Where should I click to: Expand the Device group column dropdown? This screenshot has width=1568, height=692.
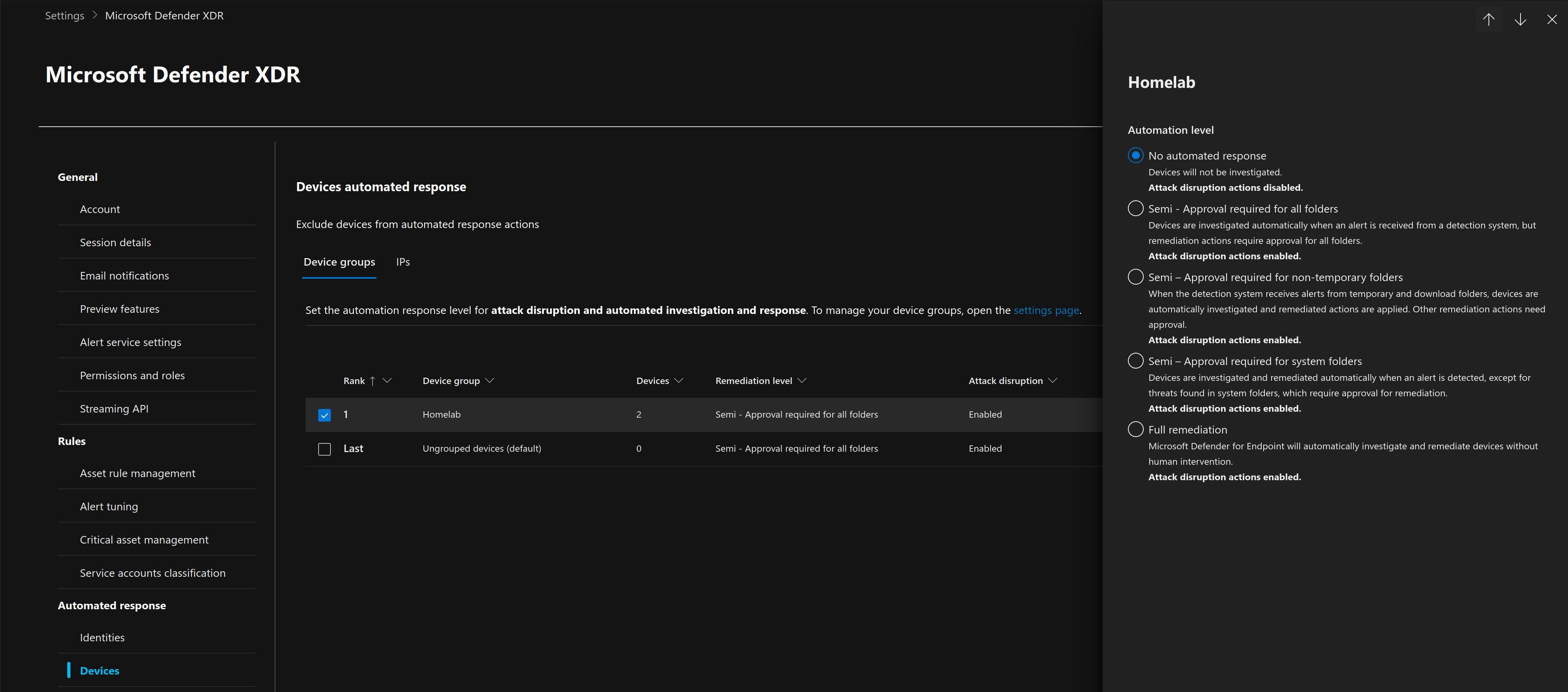pos(490,381)
